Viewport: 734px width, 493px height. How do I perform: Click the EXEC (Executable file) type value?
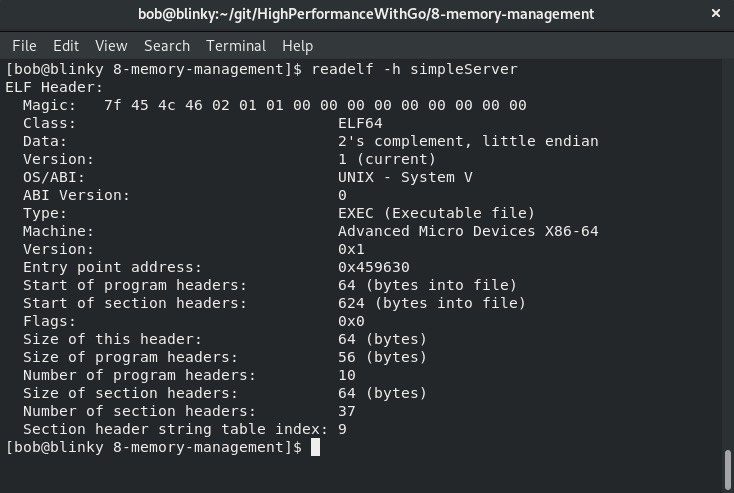[x=436, y=213]
